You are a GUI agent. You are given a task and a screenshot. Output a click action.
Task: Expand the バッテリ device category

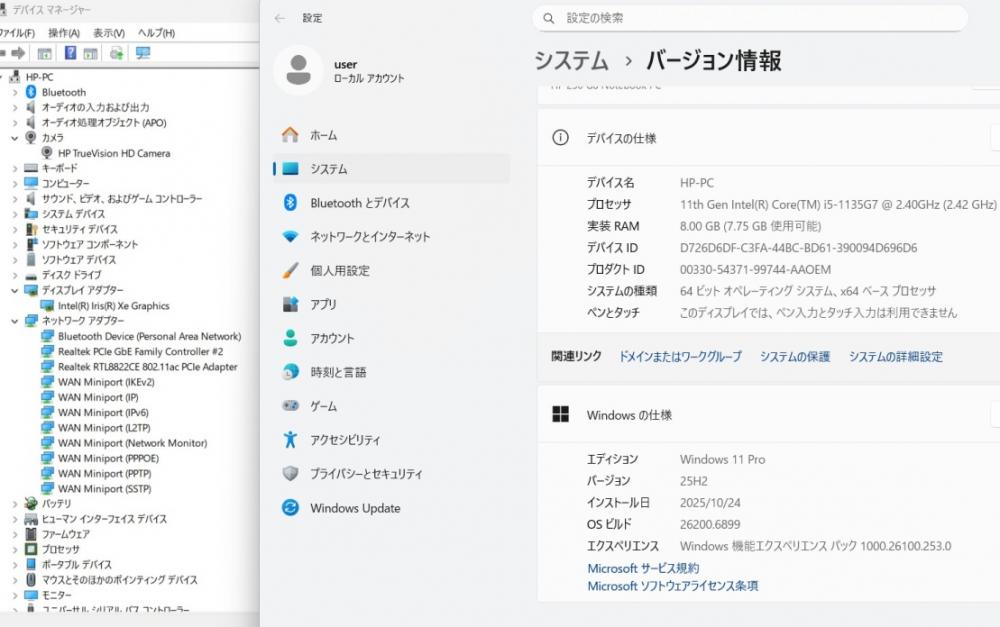(15, 504)
